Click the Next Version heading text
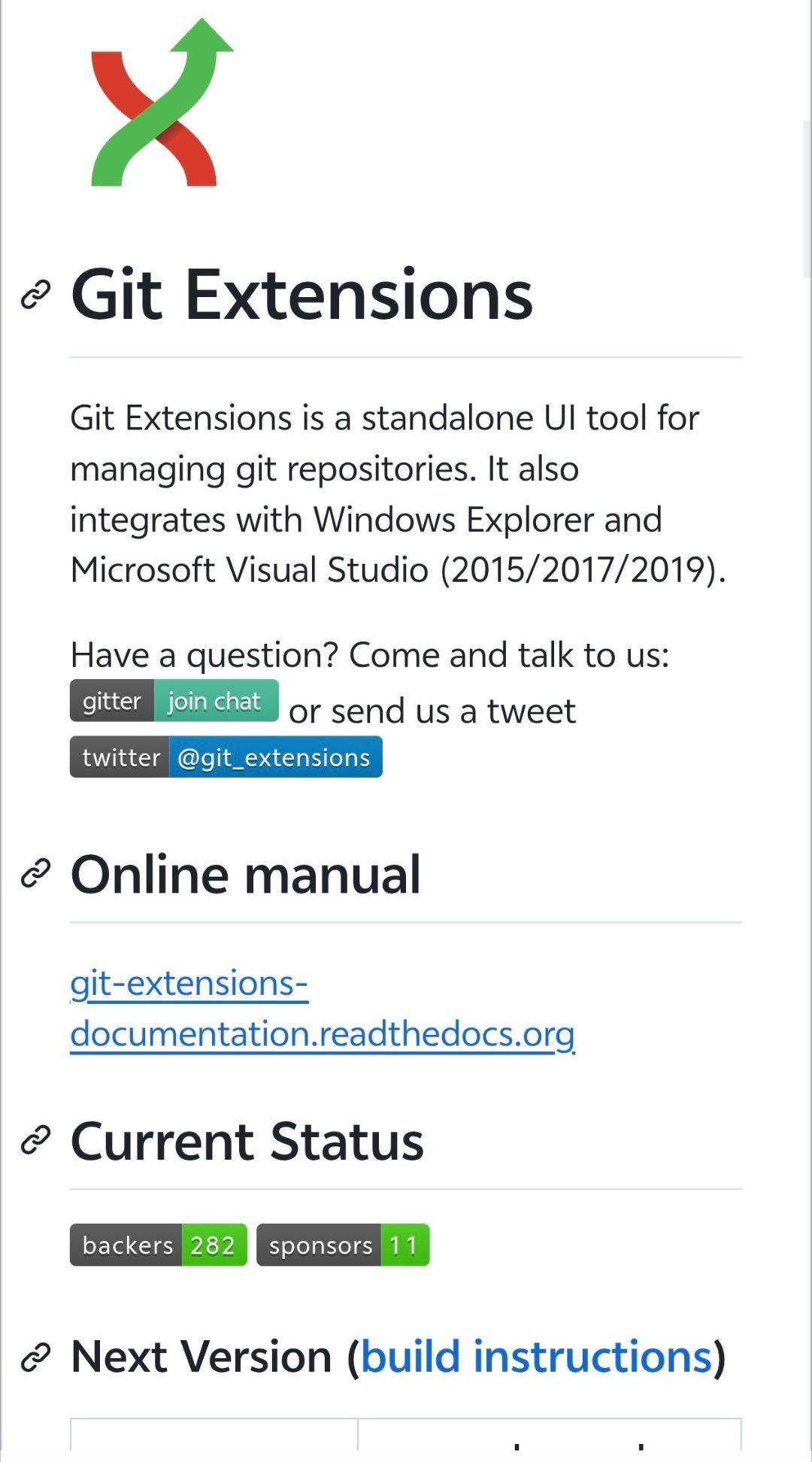 coord(201,1357)
